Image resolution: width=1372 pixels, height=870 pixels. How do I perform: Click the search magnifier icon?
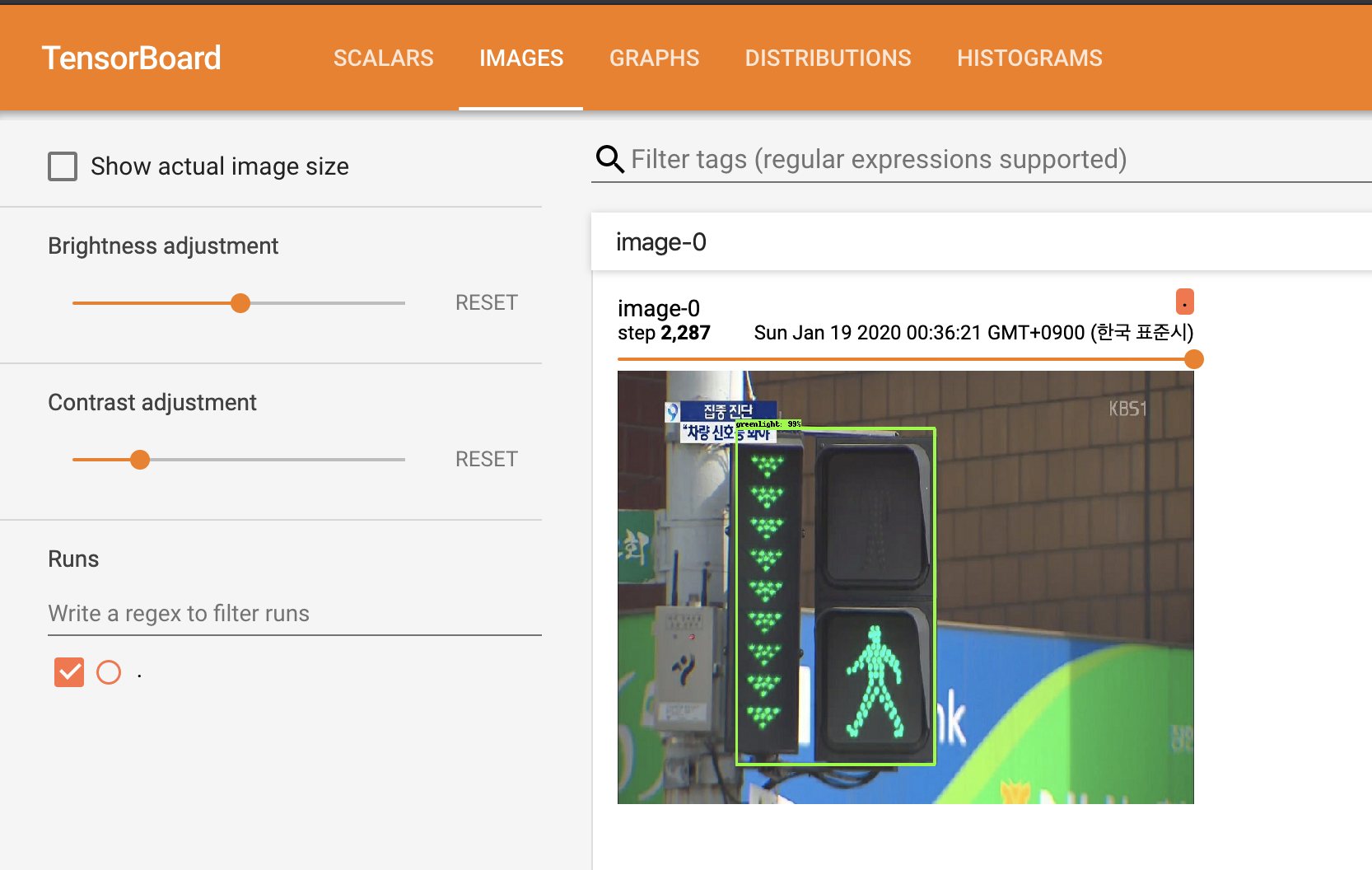609,159
